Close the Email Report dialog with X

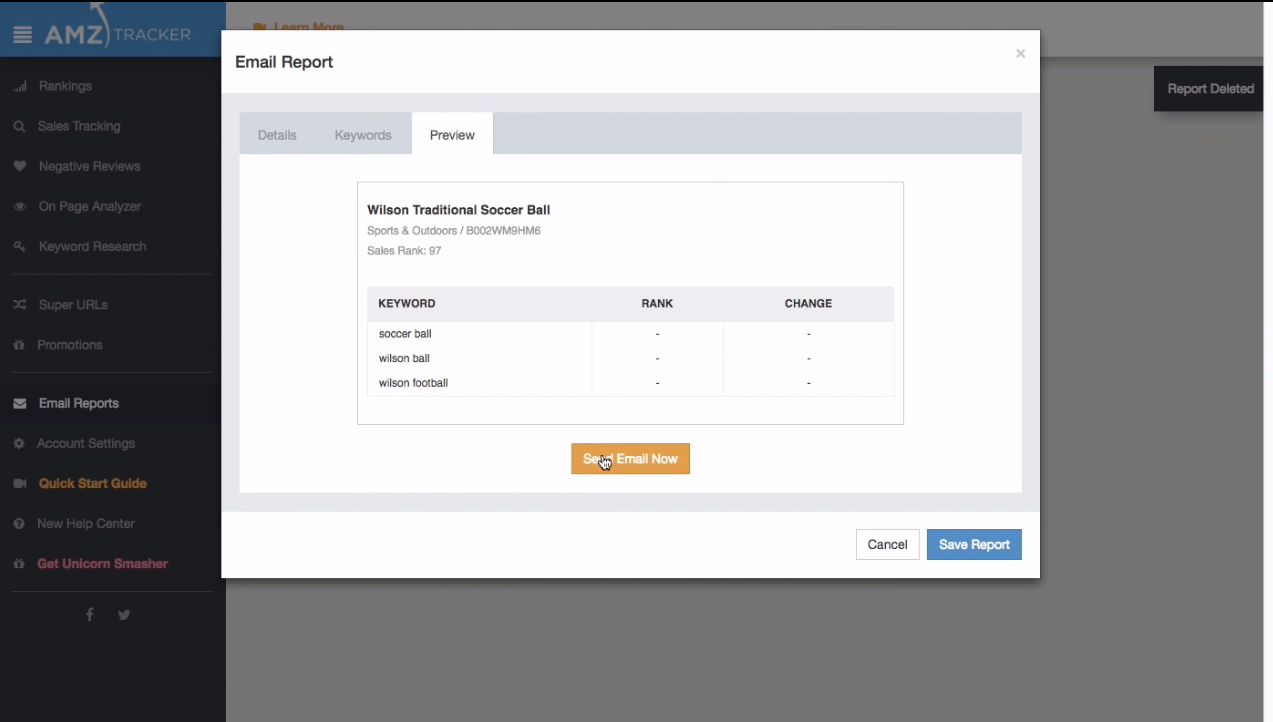1020,54
